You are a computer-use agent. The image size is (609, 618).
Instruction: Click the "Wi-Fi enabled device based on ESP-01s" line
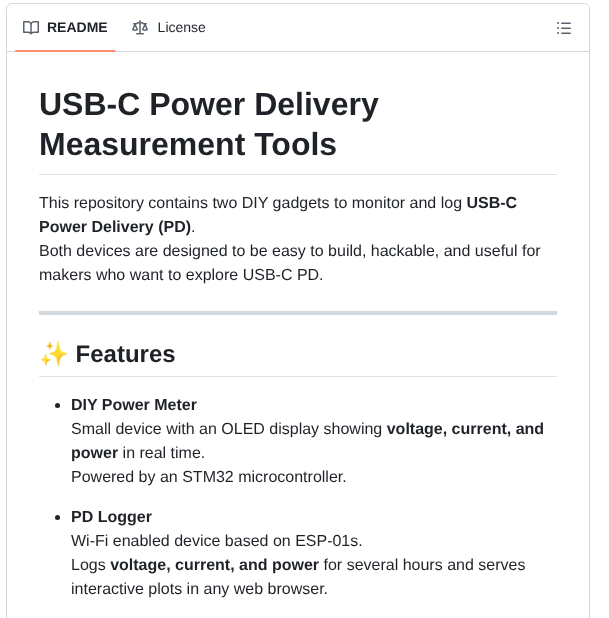tap(216, 541)
